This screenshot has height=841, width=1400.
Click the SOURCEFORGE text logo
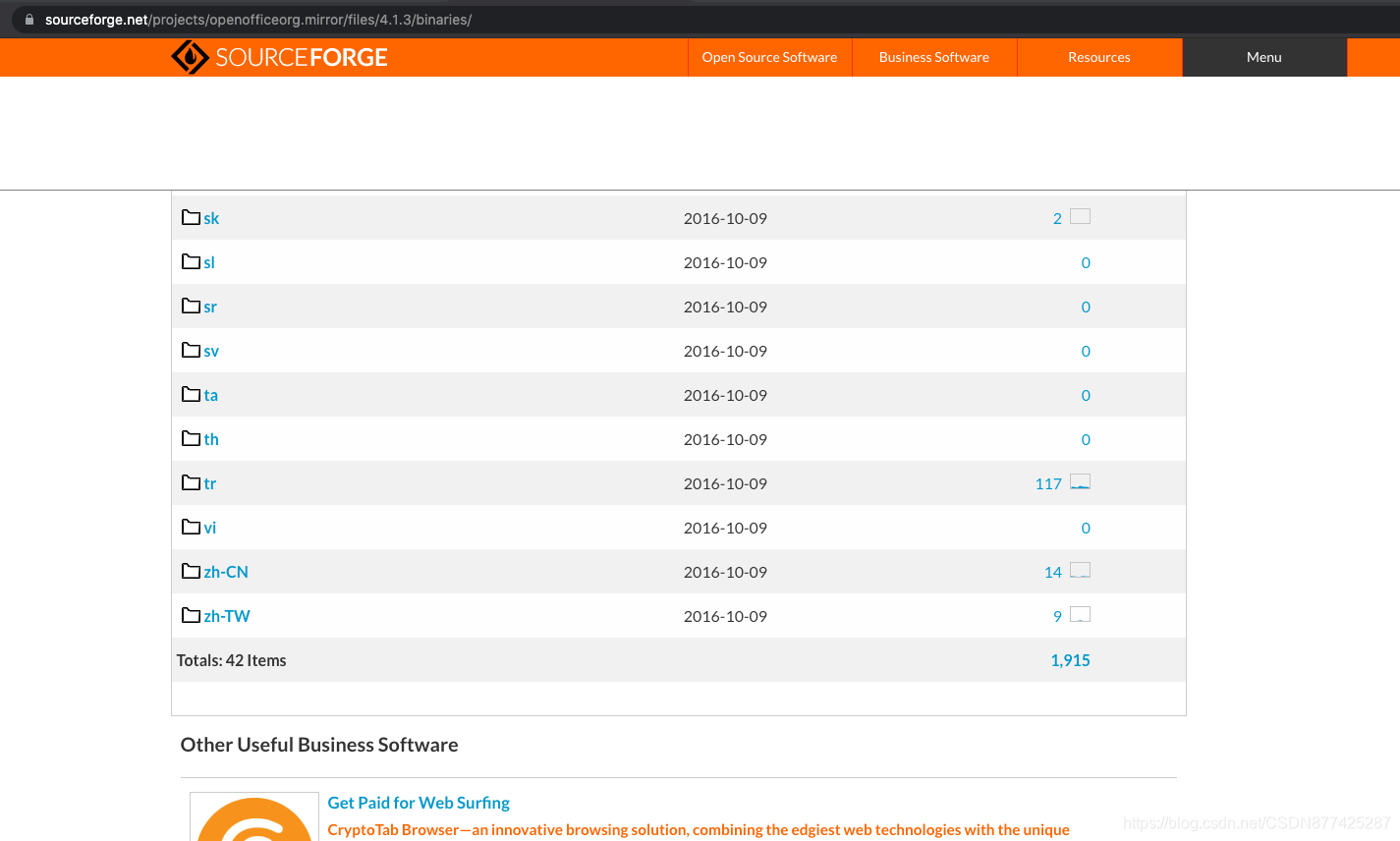coord(302,57)
